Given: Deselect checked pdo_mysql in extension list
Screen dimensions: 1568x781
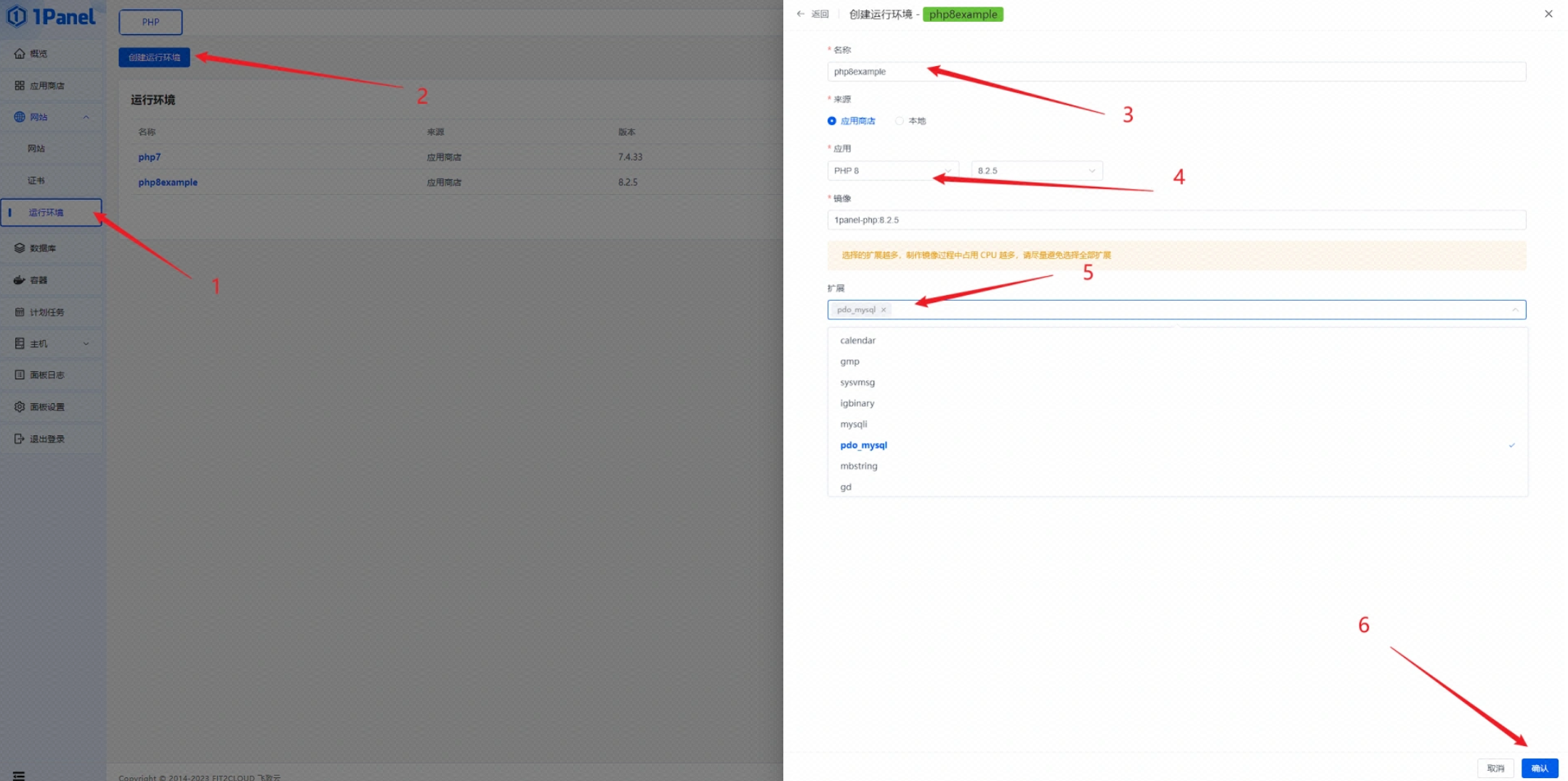Looking at the screenshot, I should [863, 445].
